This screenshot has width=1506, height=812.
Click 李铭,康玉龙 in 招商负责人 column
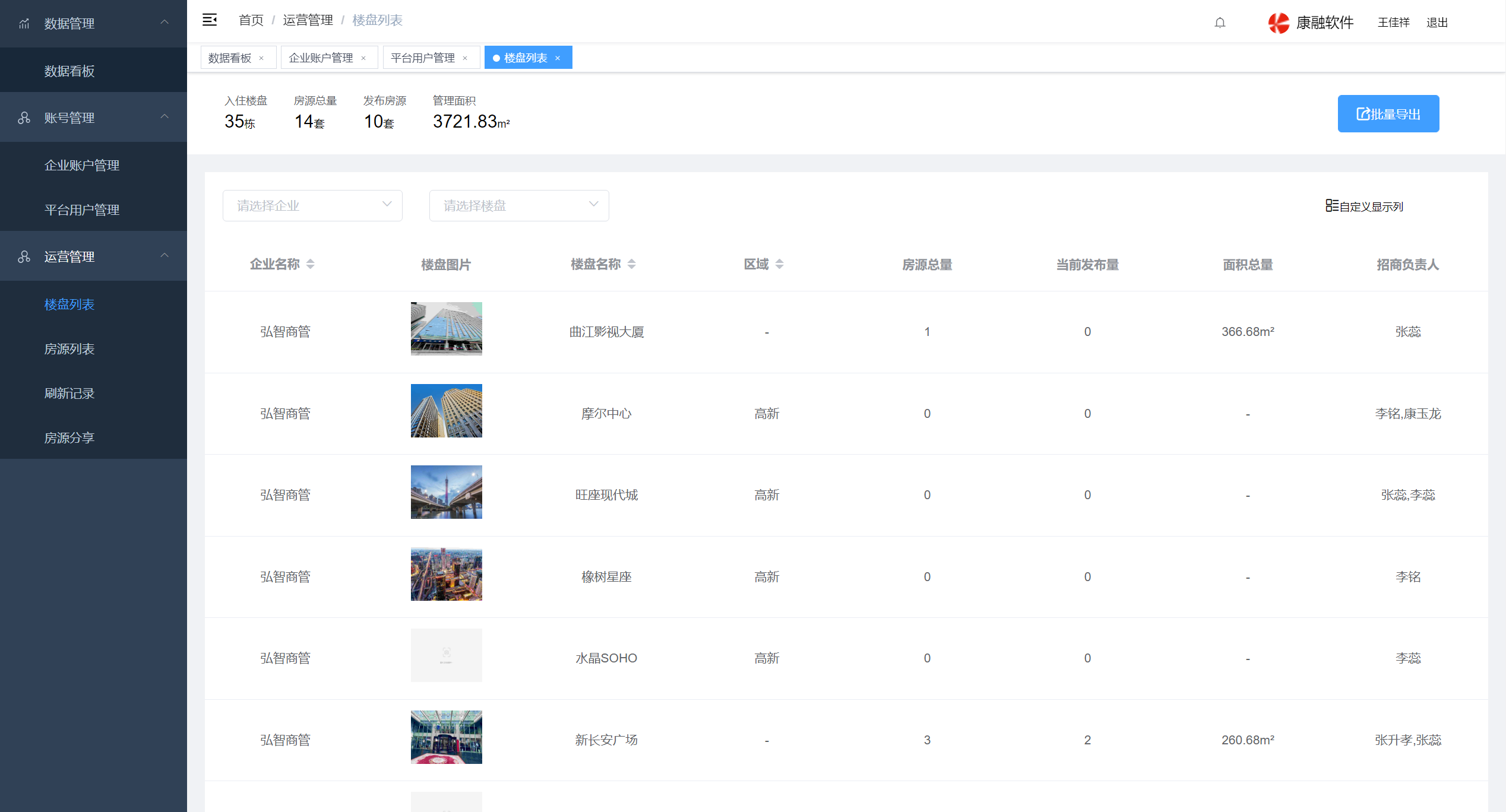(x=1408, y=414)
